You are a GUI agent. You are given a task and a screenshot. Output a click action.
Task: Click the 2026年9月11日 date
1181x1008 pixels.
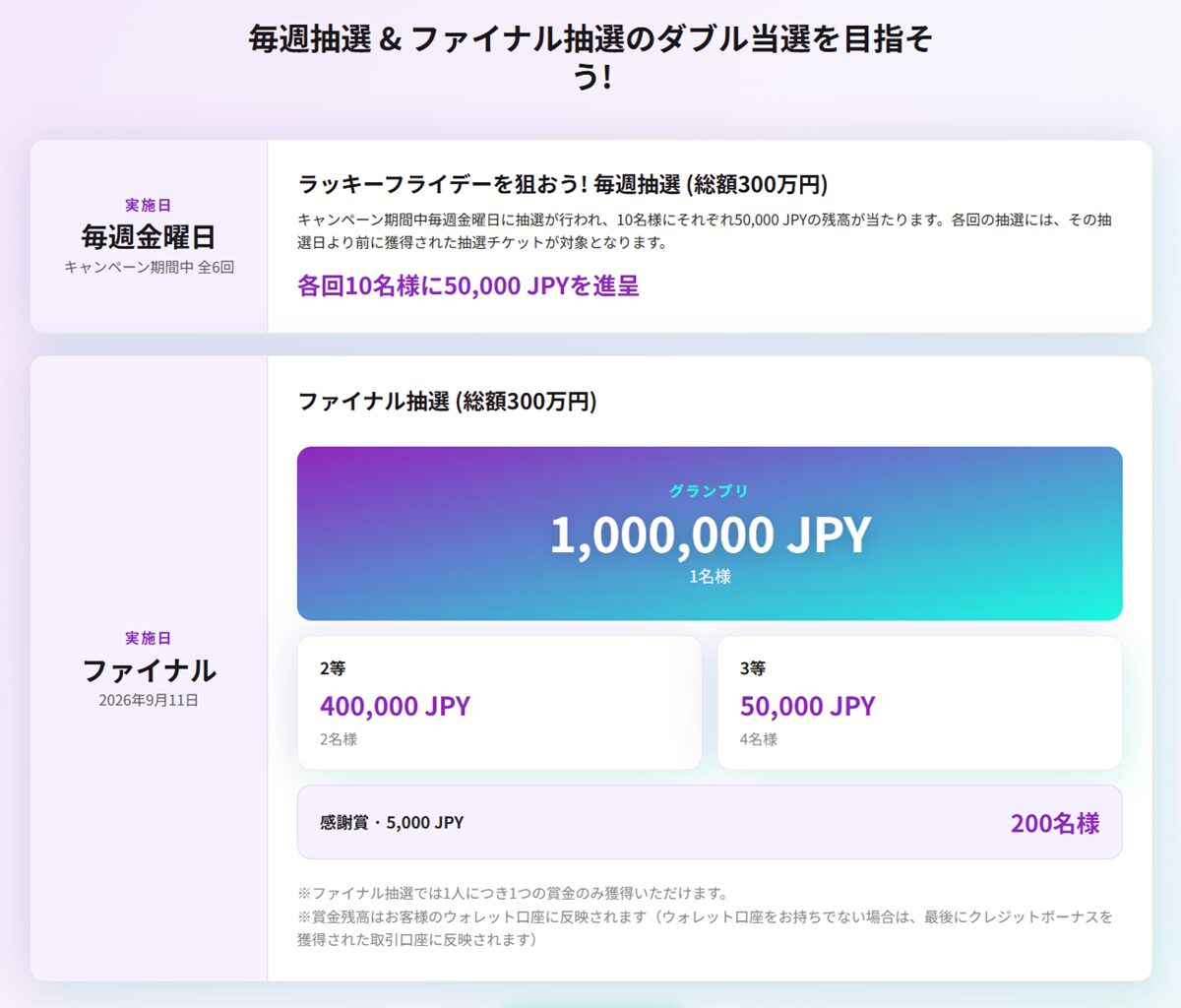[x=149, y=700]
